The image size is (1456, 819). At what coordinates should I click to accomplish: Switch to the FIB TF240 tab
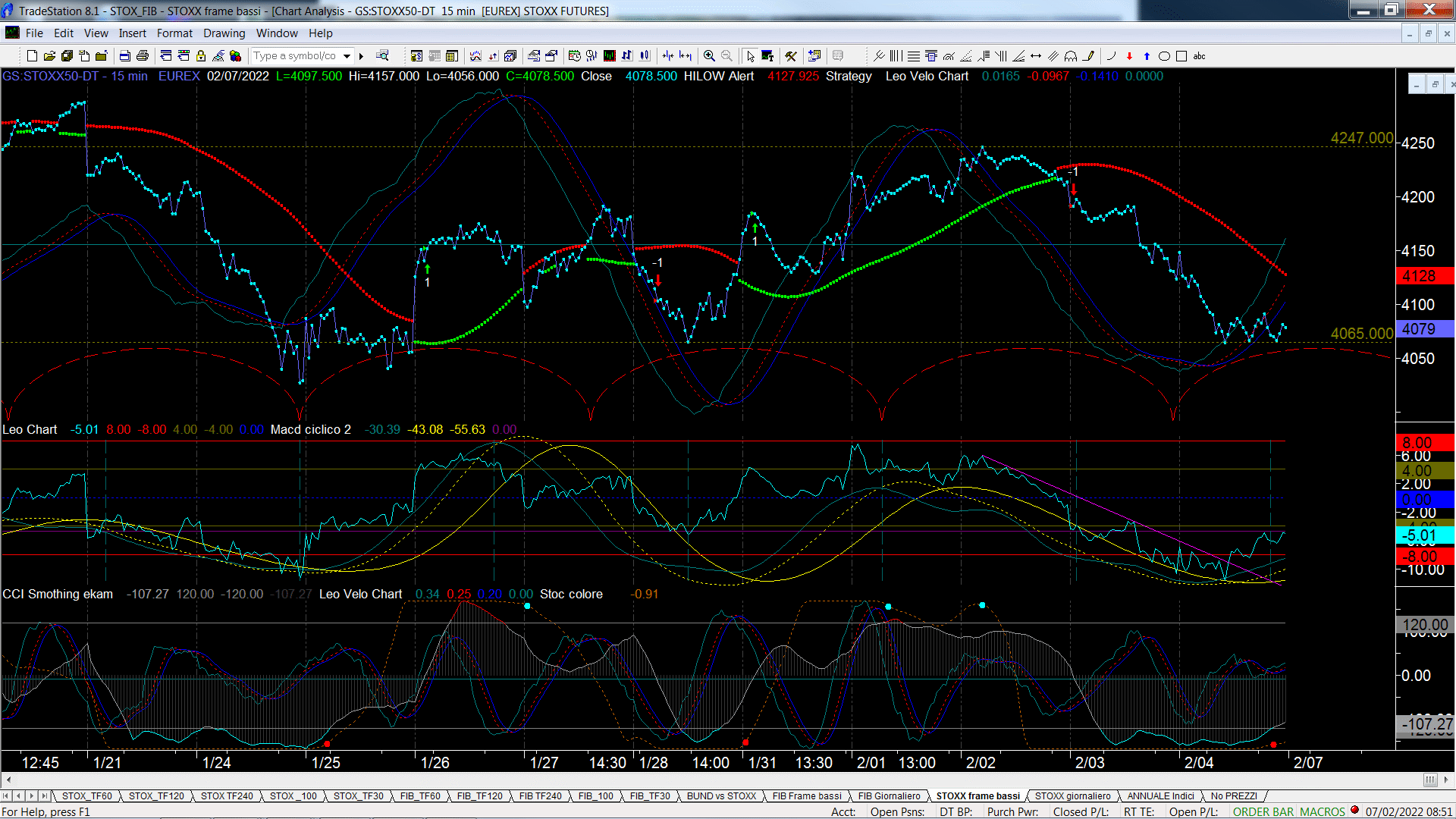pyautogui.click(x=540, y=796)
